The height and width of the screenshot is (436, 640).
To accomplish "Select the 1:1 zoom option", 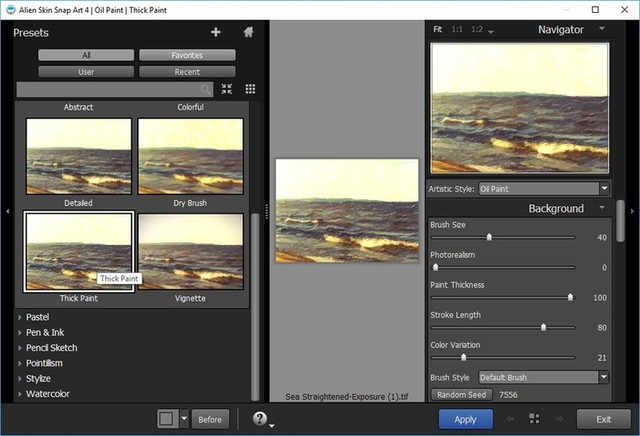I will pyautogui.click(x=458, y=30).
